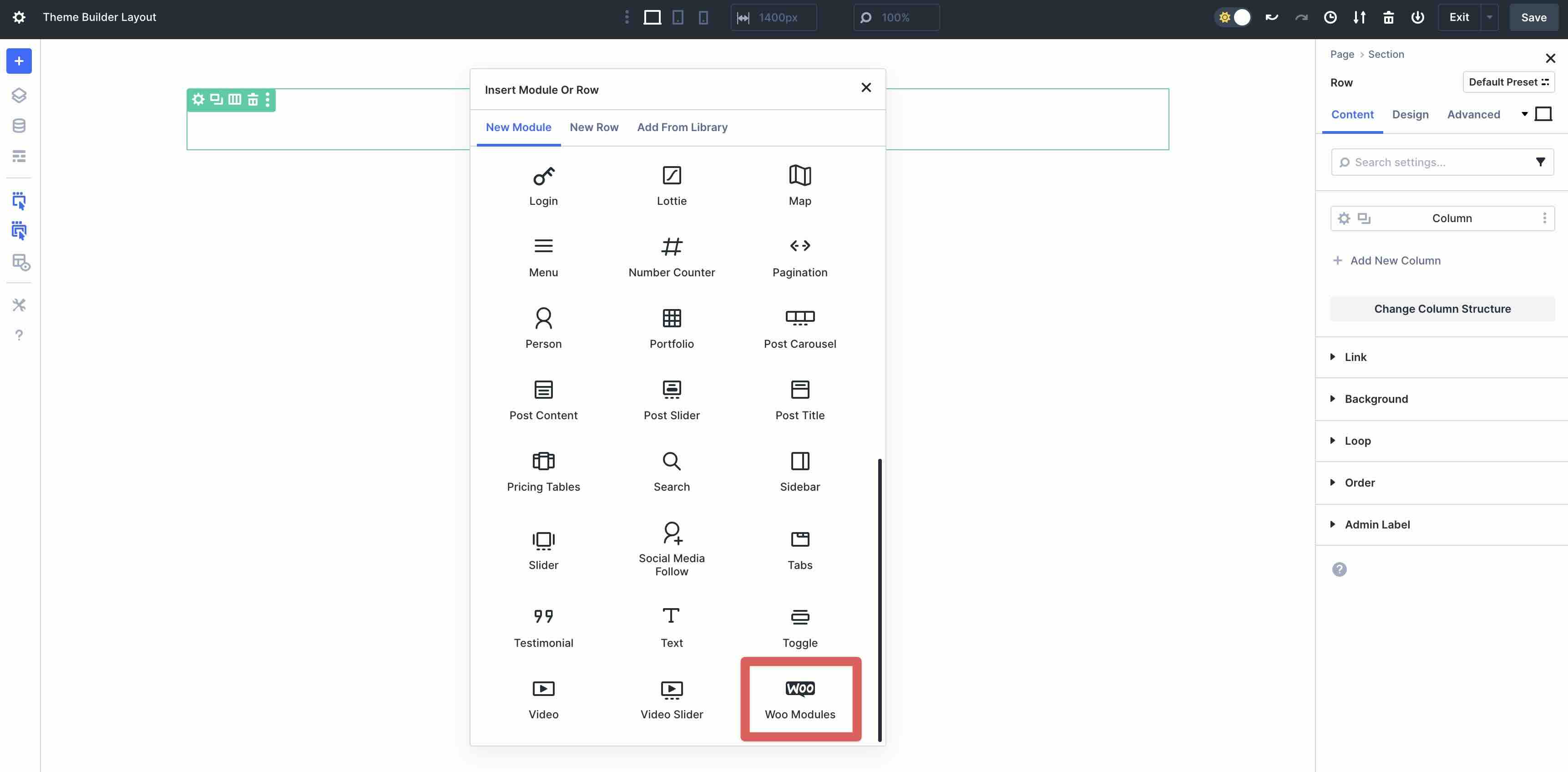Screen dimensions: 1568x772
Task: Open the Layers panel in left sidebar
Action: pyautogui.click(x=19, y=95)
